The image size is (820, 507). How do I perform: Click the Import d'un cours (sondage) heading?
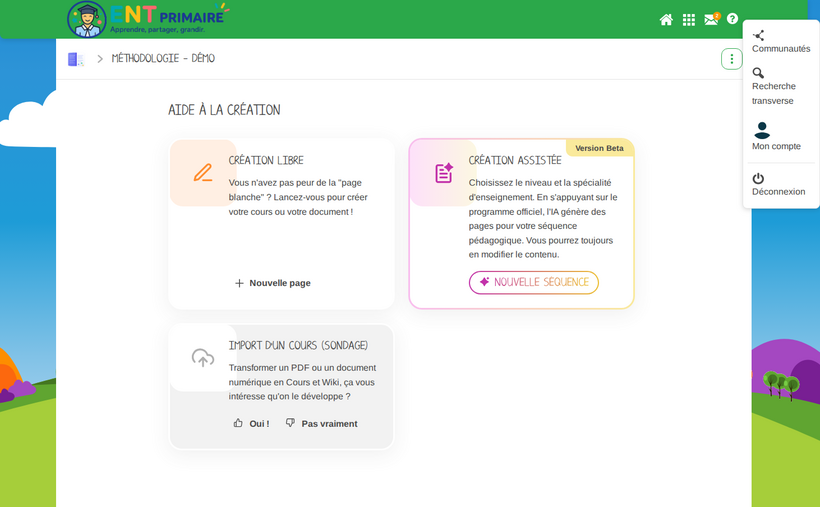coord(298,345)
